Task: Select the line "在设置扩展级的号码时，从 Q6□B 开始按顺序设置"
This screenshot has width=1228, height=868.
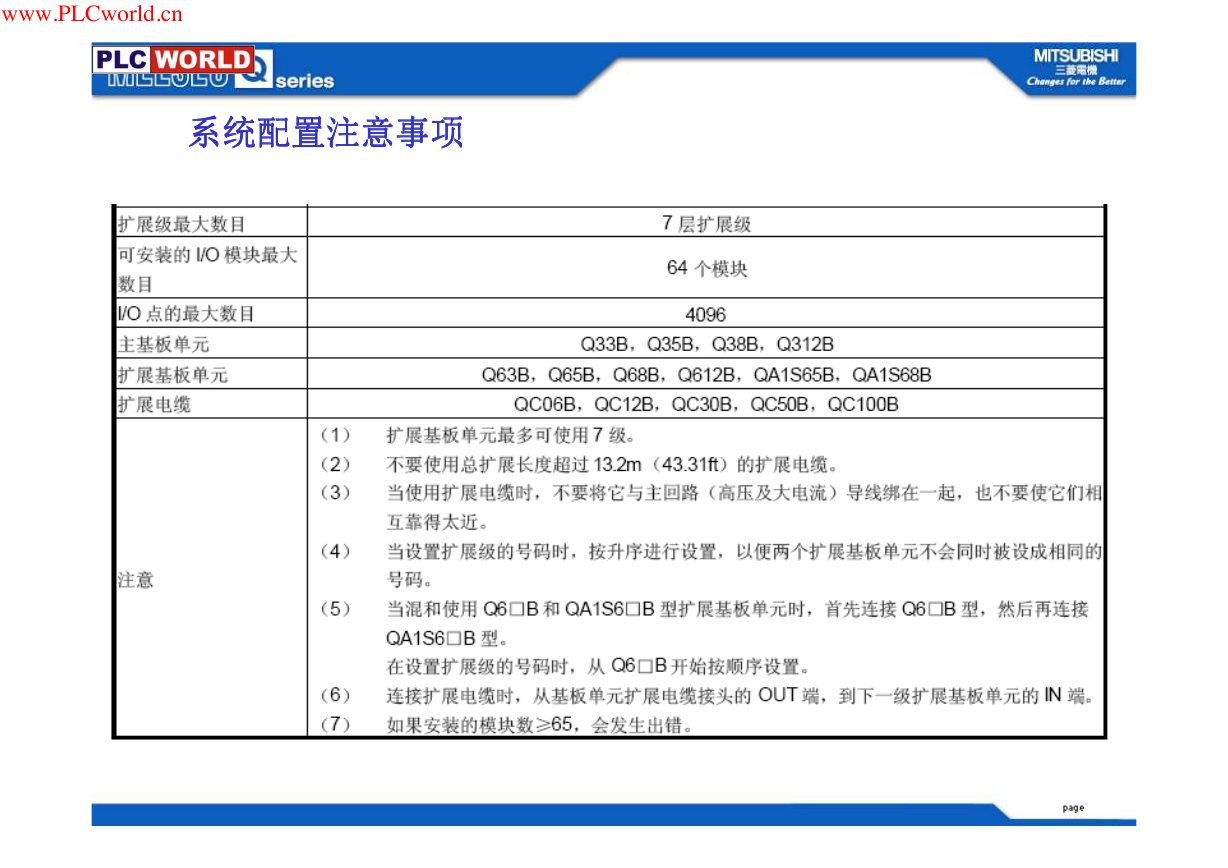Action: pos(598,666)
